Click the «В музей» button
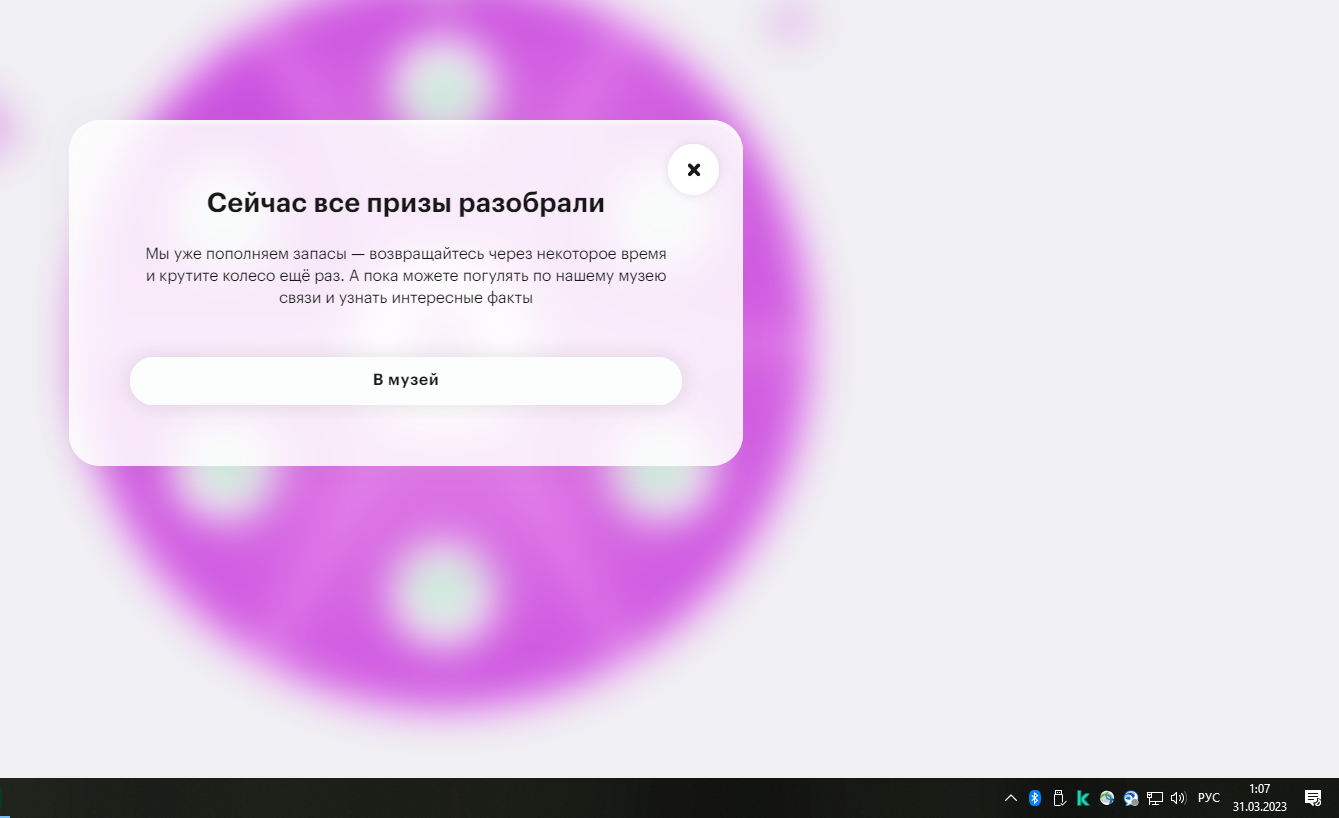This screenshot has width=1339, height=818. point(406,380)
